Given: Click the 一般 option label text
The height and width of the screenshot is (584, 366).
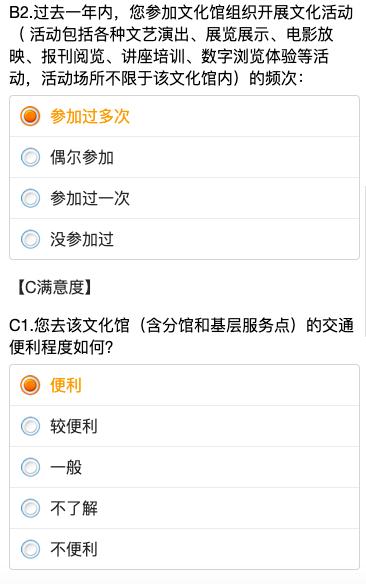Looking at the screenshot, I should (x=66, y=467).
